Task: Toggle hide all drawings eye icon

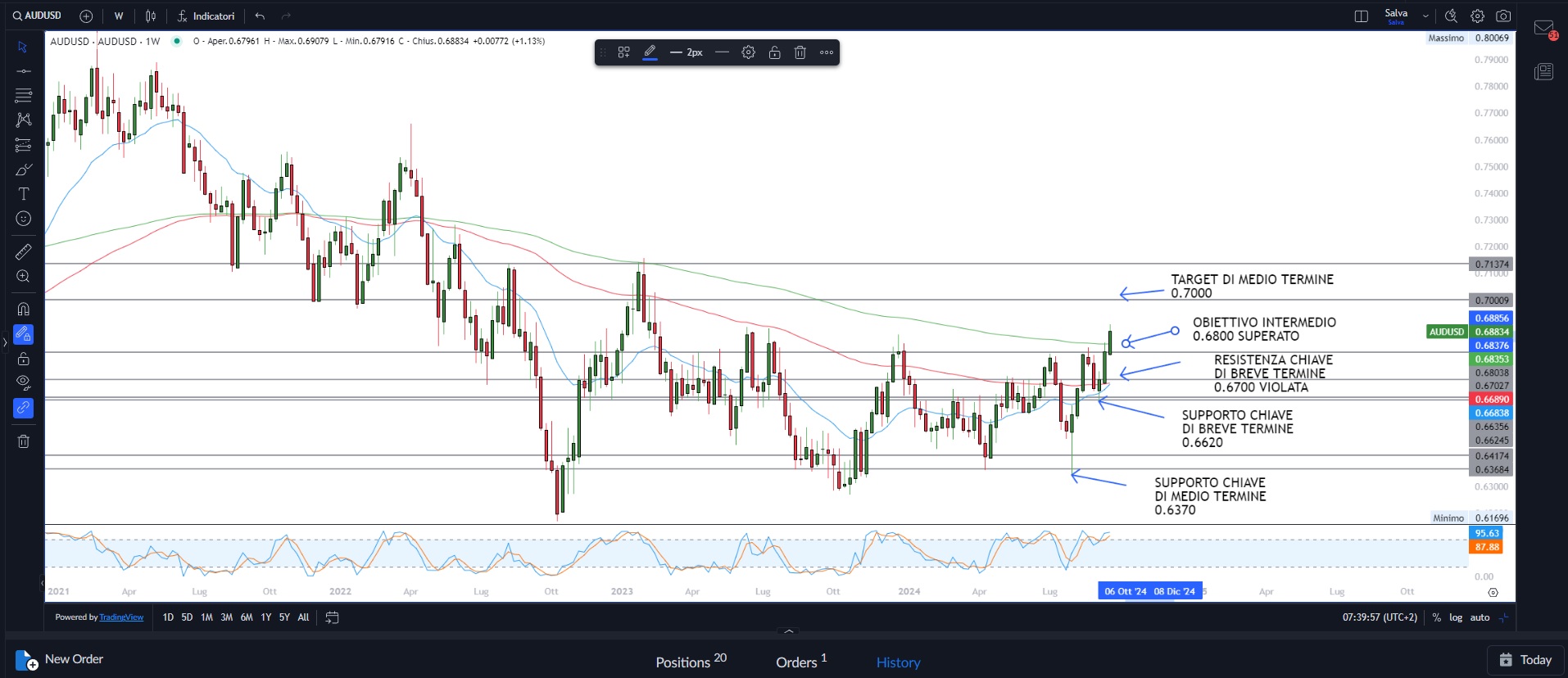Action: click(x=23, y=382)
